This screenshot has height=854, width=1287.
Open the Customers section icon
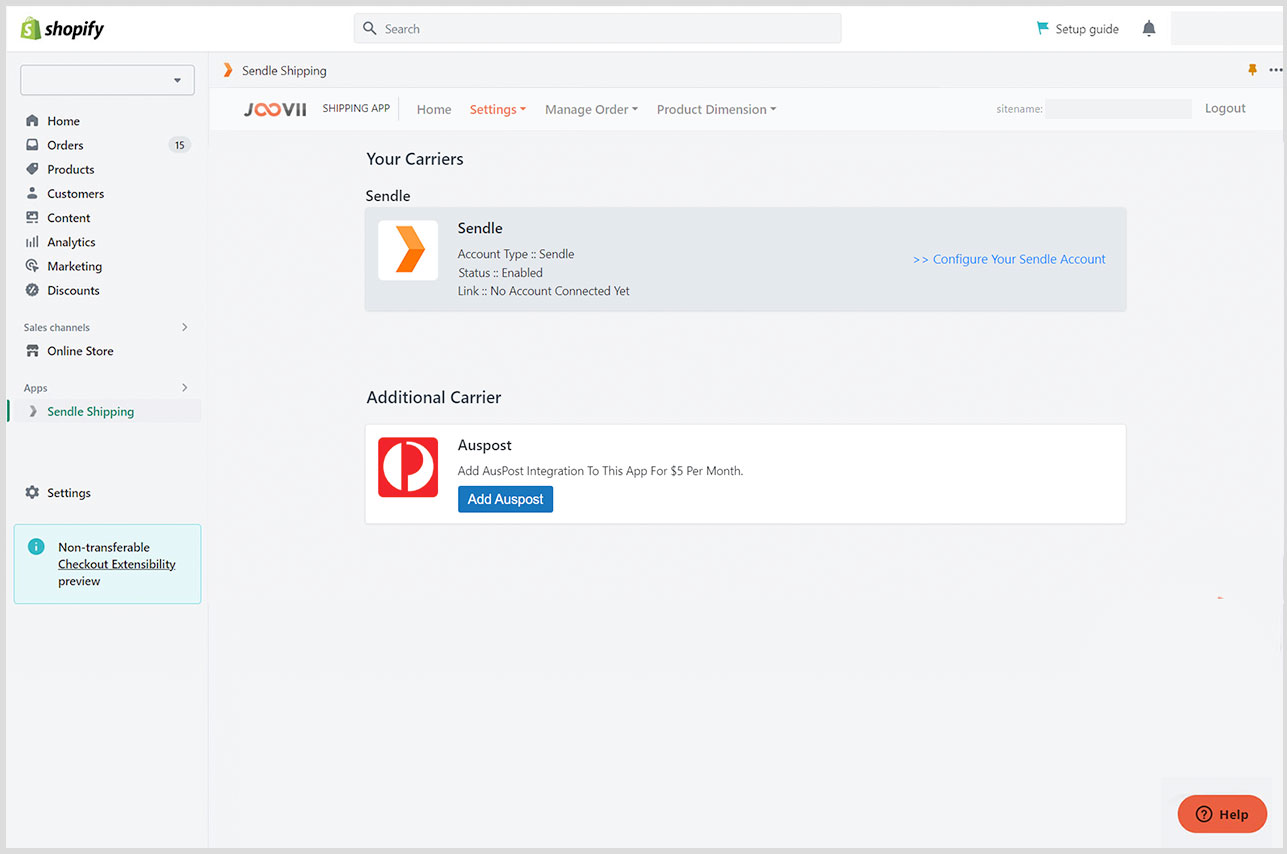tap(34, 193)
